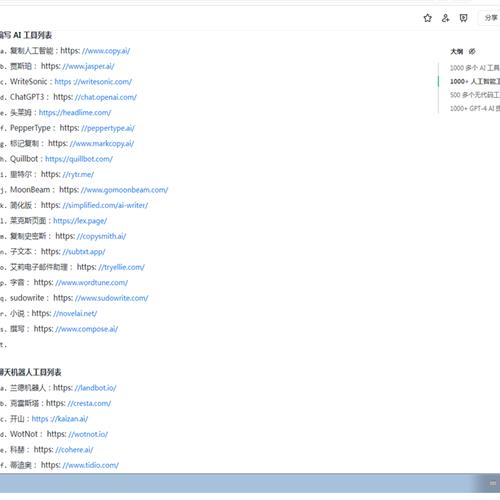
Task: Open the novelai.net link
Action: pyautogui.click(x=75, y=314)
